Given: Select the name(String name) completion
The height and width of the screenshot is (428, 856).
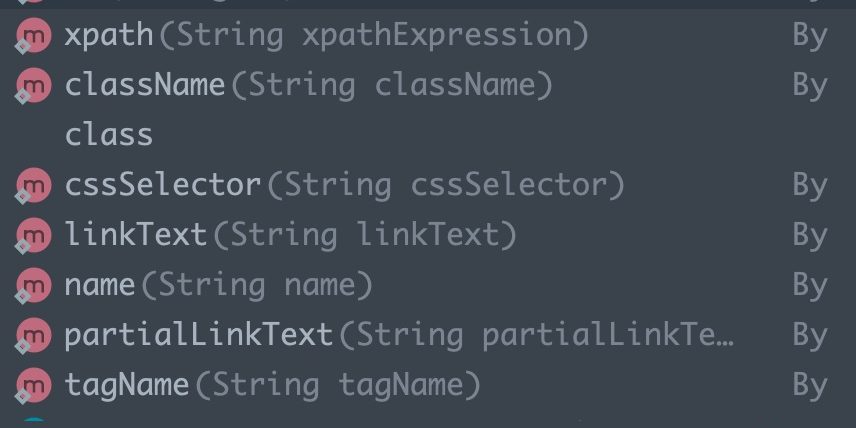Looking at the screenshot, I should pos(428,286).
